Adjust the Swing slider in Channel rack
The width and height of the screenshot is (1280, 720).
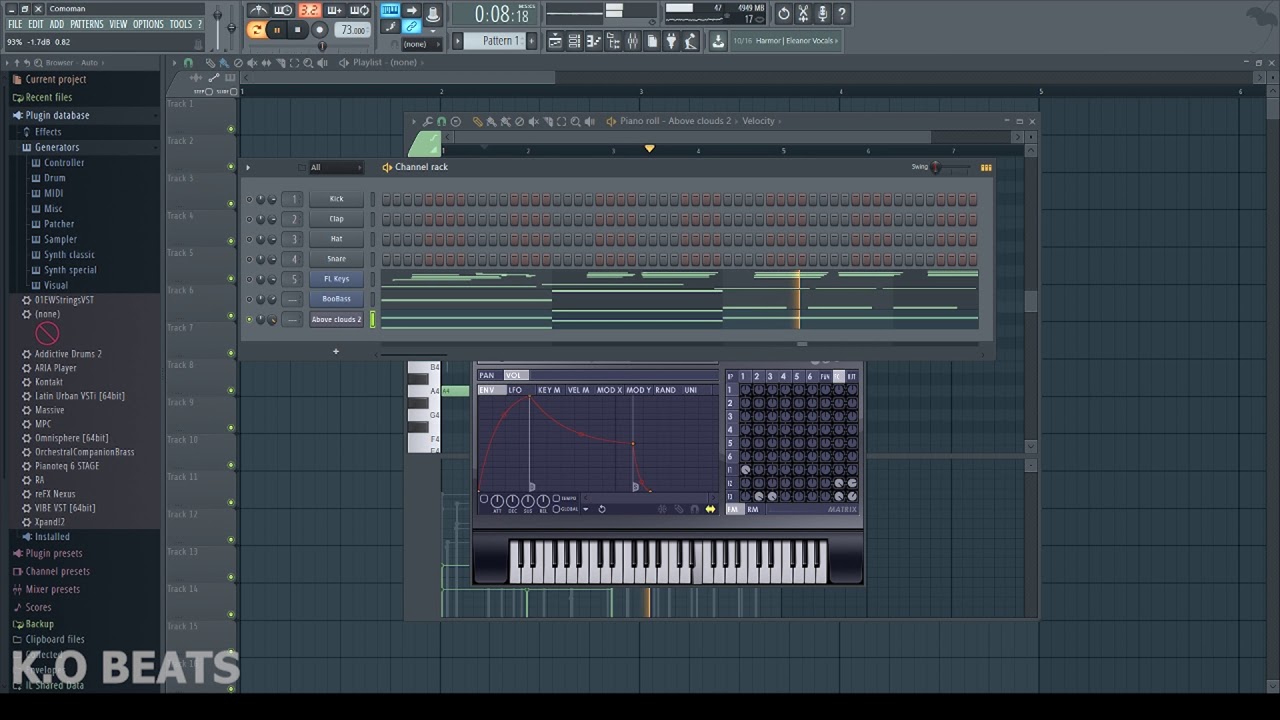948,167
